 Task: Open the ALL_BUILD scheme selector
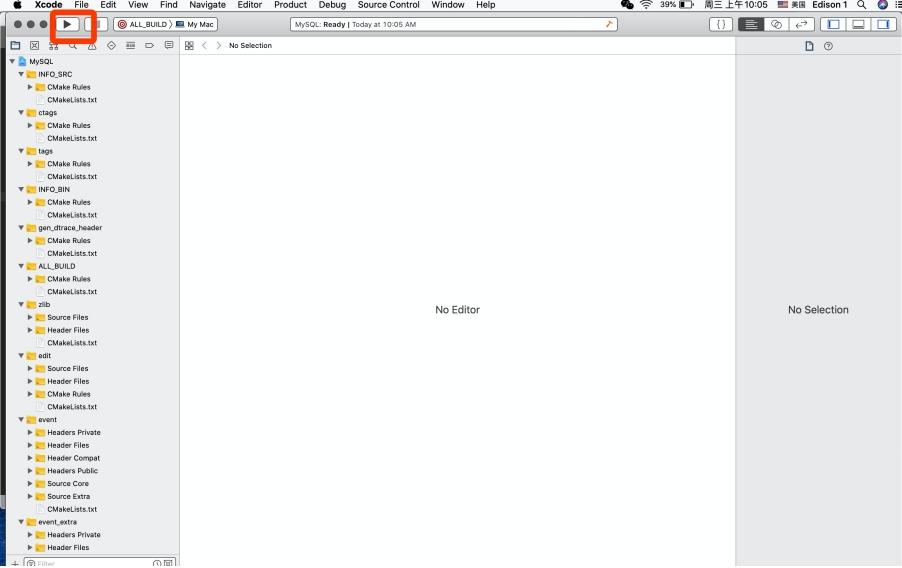(143, 24)
